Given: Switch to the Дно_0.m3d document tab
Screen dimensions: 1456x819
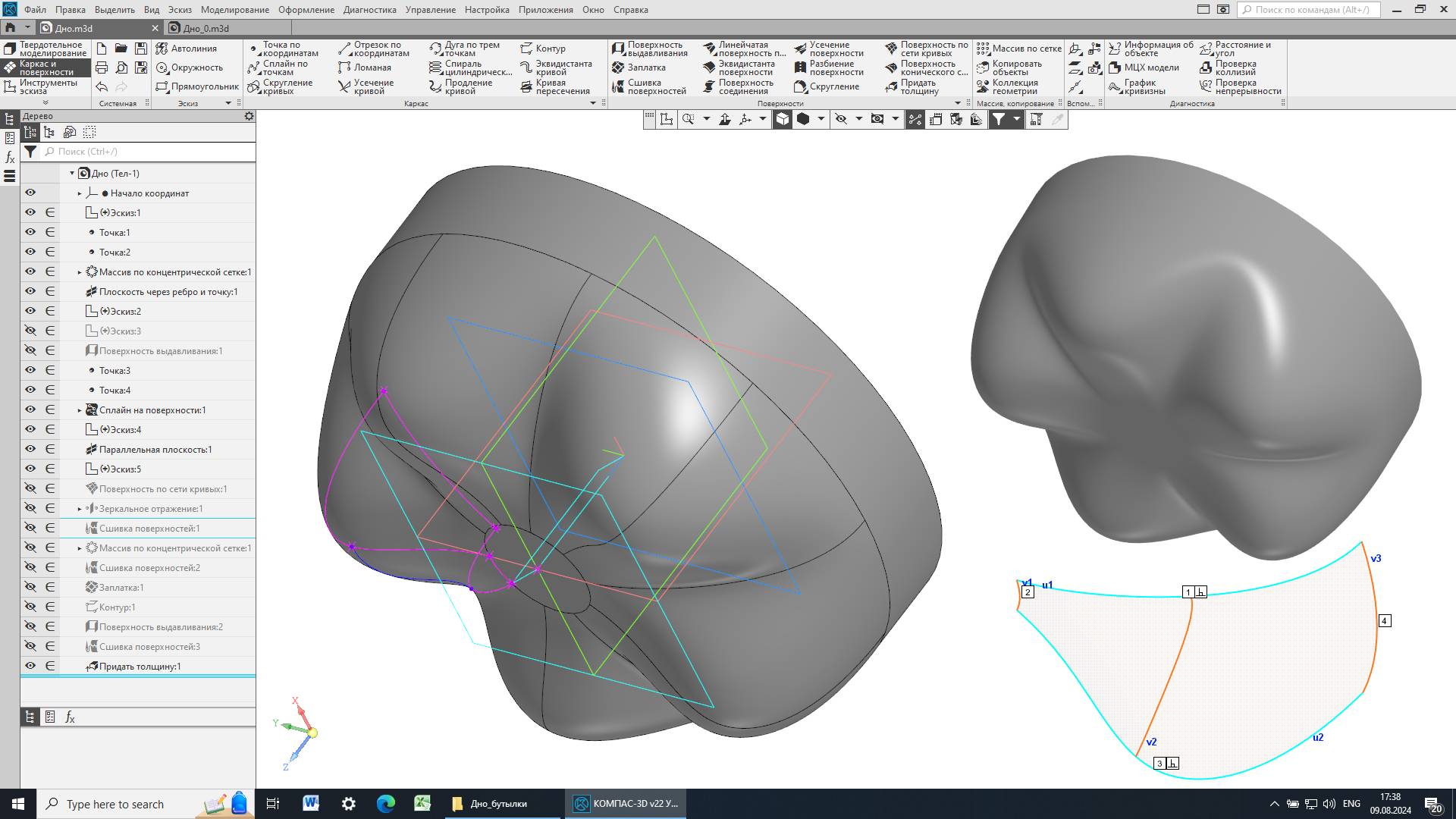Looking at the screenshot, I should click(205, 28).
